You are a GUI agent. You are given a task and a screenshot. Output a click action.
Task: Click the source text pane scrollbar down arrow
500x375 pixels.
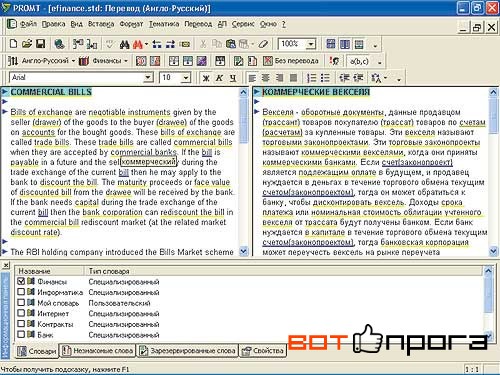click(x=244, y=251)
